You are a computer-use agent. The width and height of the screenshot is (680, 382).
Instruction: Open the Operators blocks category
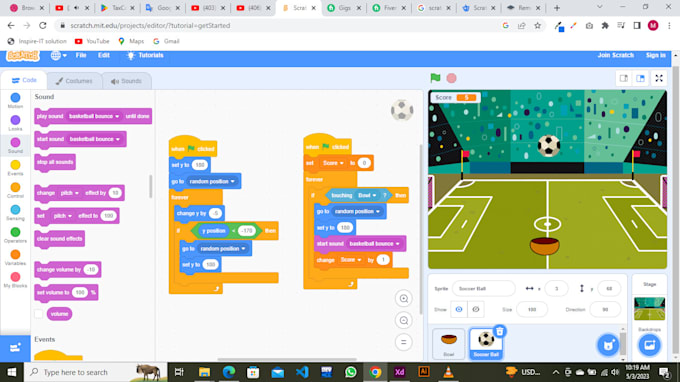(15, 235)
